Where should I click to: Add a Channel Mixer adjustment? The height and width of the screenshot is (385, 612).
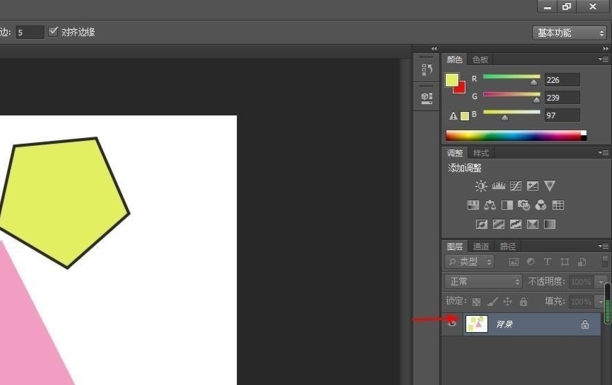click(541, 205)
